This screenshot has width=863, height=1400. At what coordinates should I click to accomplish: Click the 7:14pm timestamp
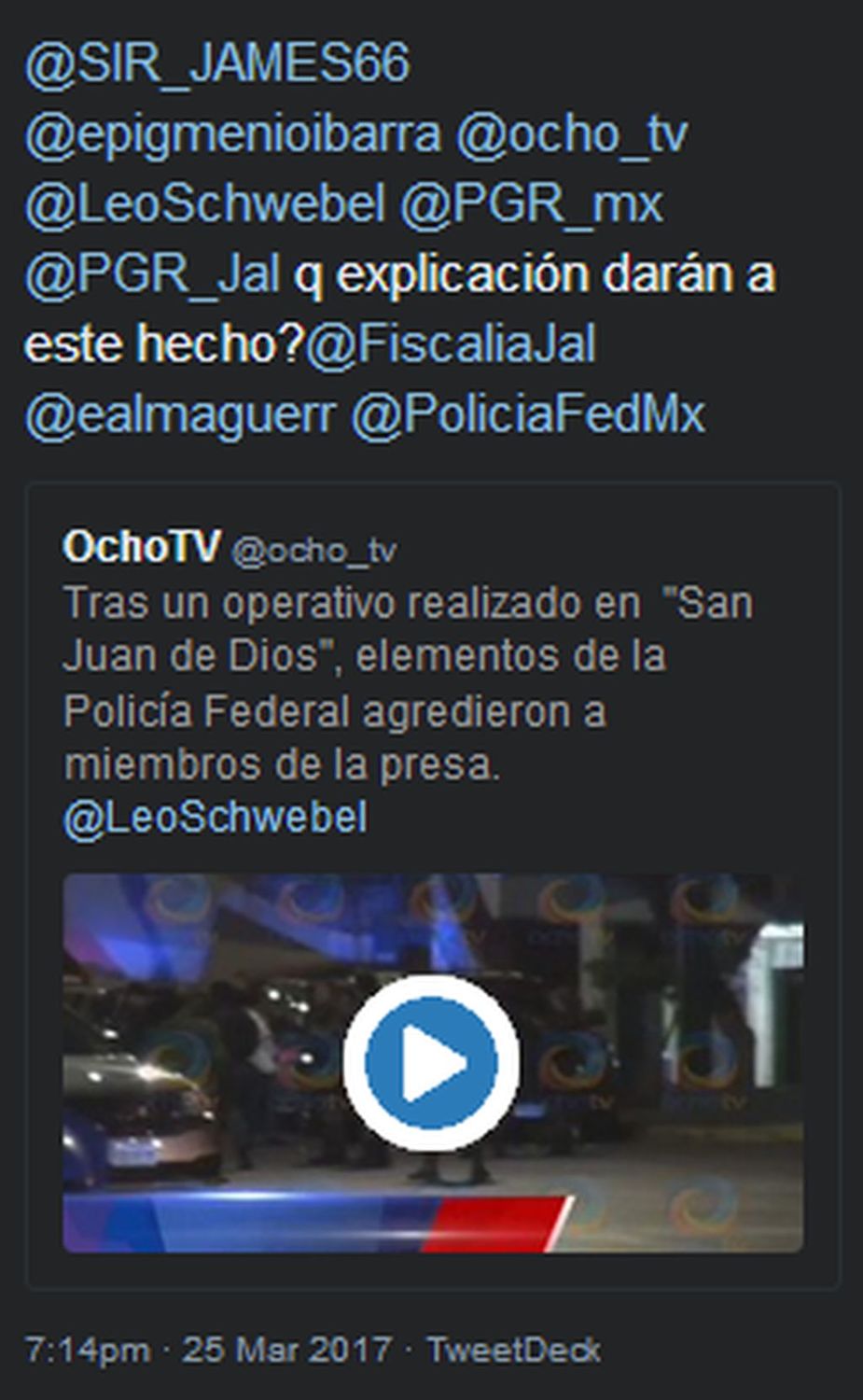pos(87,1350)
